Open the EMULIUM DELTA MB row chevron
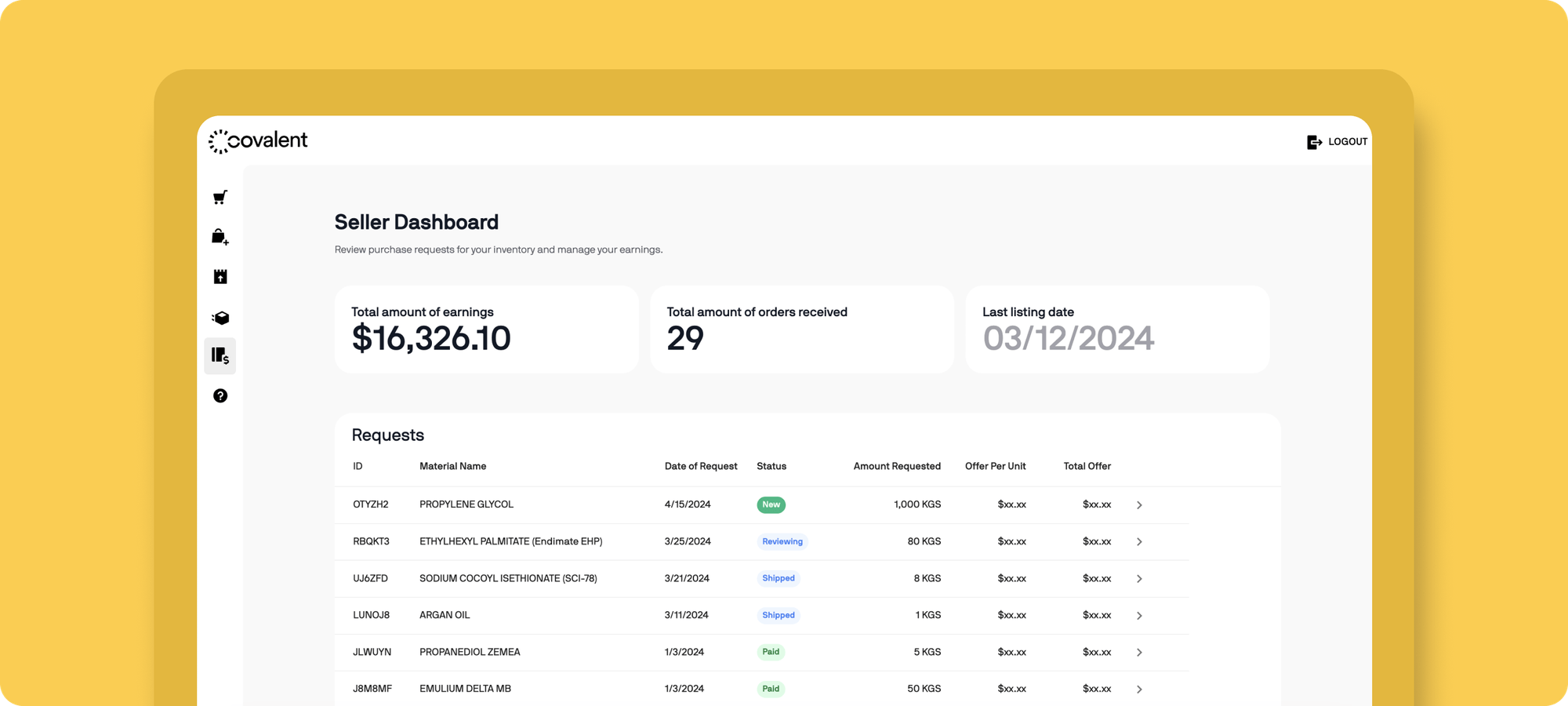The image size is (1568, 706). tap(1139, 690)
